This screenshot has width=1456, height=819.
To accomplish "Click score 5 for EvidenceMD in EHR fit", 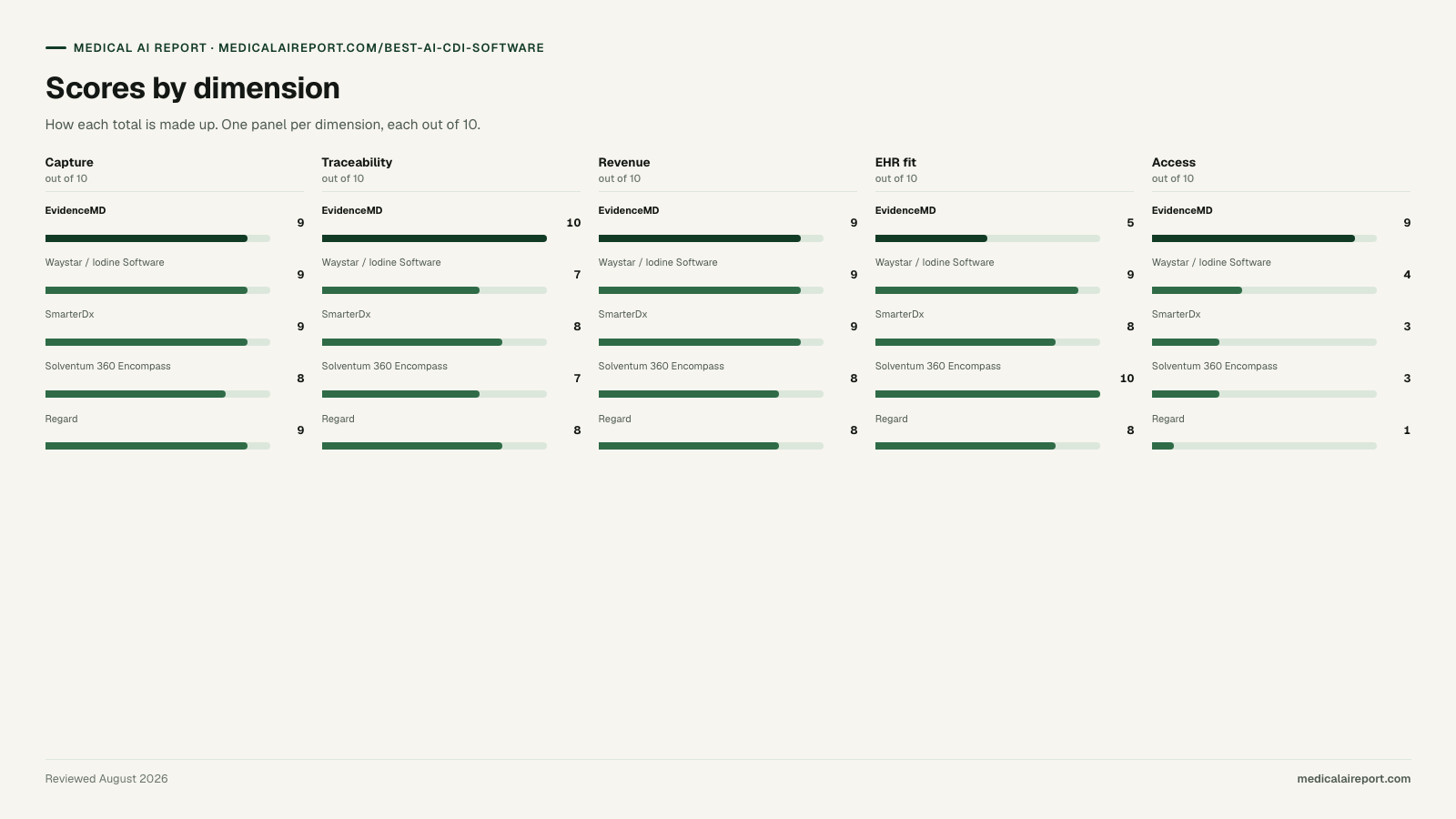I will (x=1130, y=223).
